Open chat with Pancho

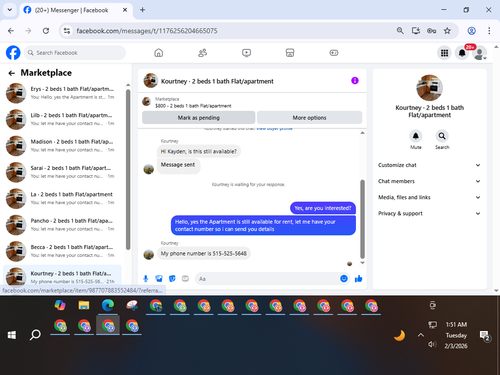tap(62, 225)
